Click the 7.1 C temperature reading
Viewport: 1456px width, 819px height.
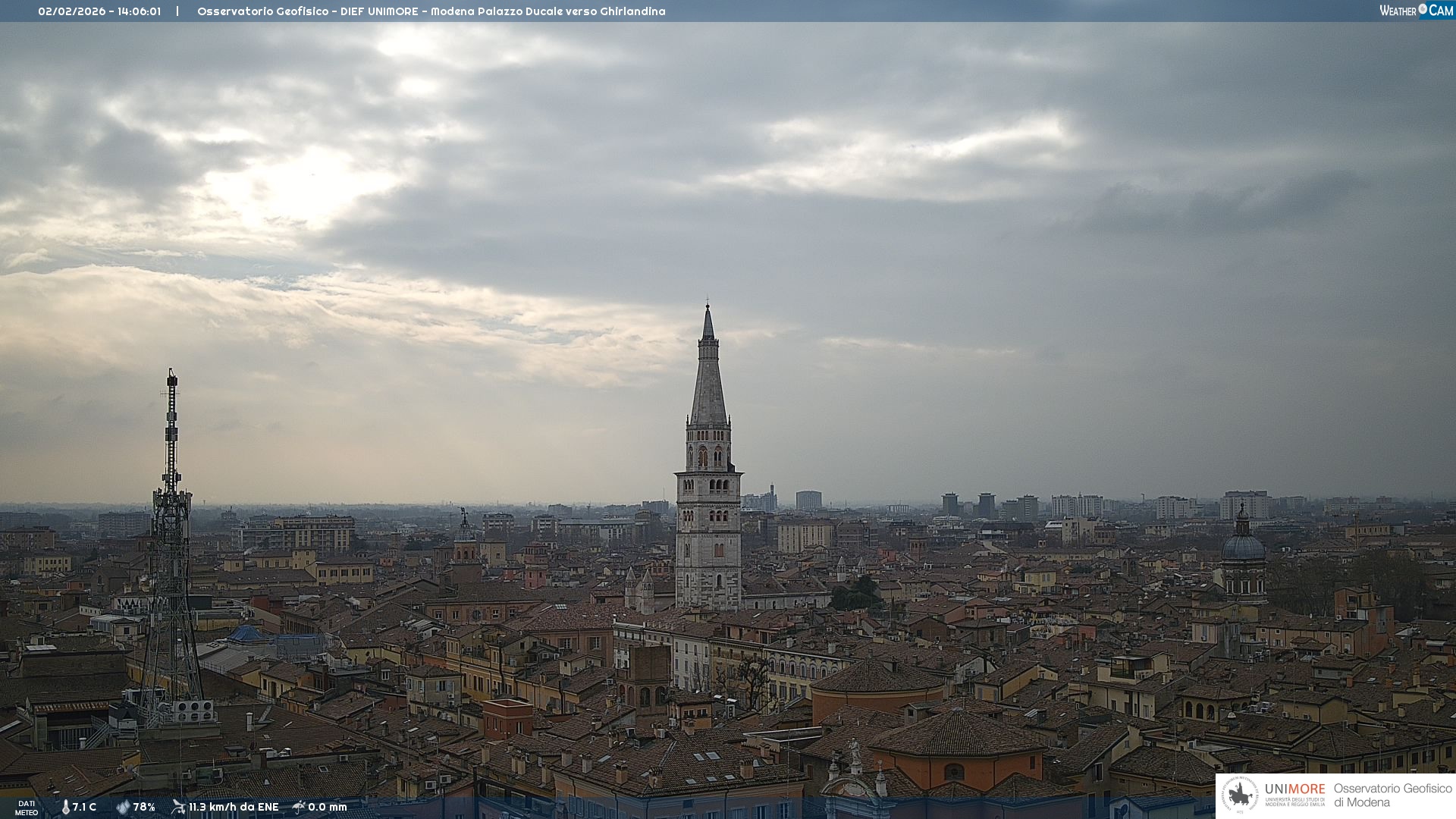[x=84, y=807]
